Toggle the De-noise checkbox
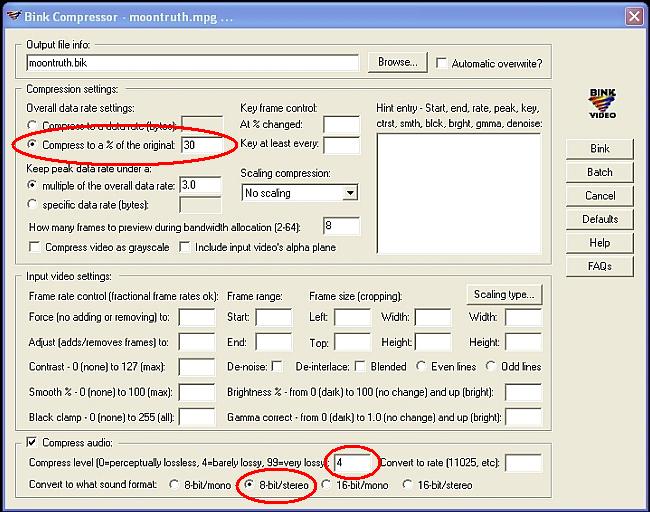Viewport: 650px width, 512px height. 277,366
